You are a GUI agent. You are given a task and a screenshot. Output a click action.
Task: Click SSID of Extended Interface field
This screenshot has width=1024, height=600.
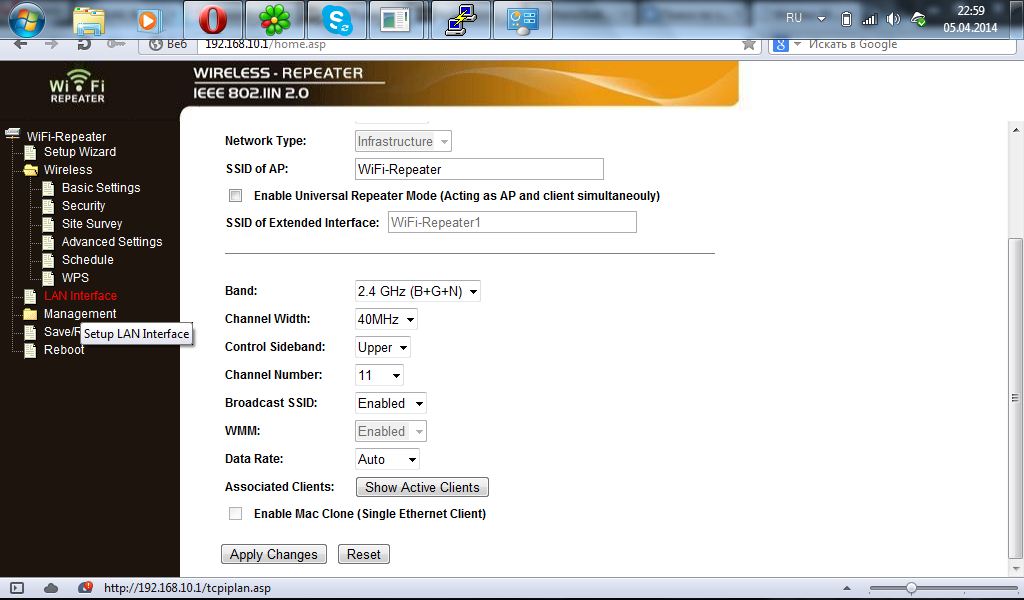click(512, 222)
